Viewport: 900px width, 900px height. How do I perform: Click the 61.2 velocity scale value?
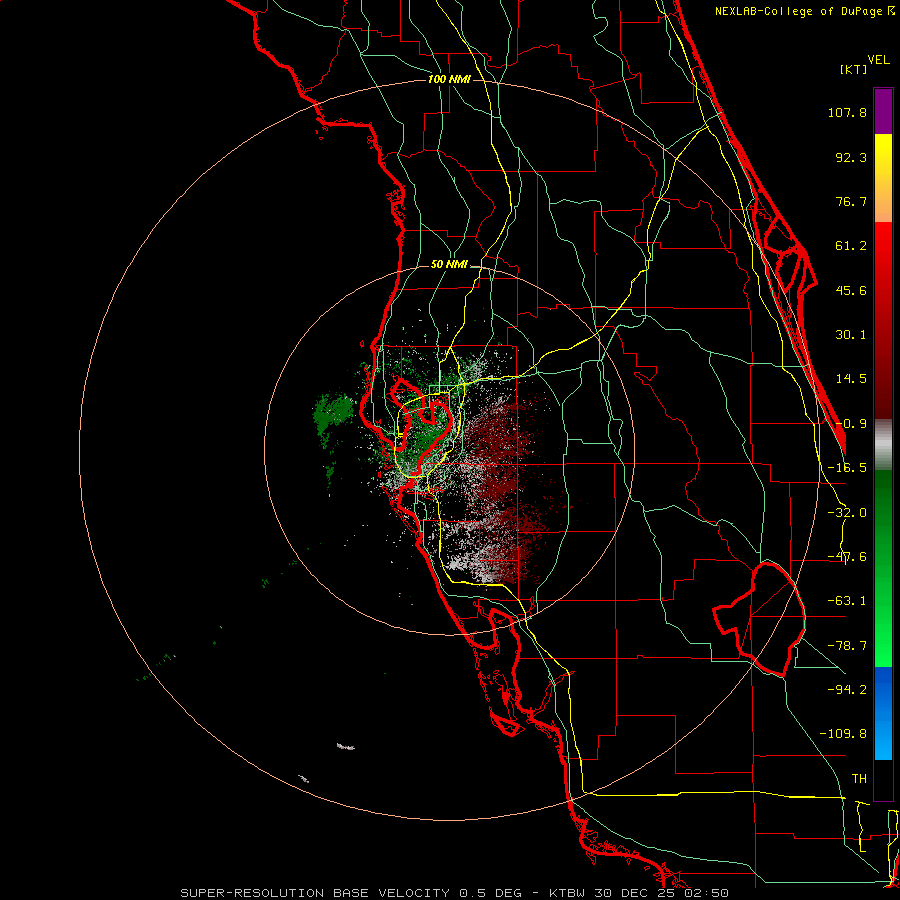pyautogui.click(x=851, y=246)
